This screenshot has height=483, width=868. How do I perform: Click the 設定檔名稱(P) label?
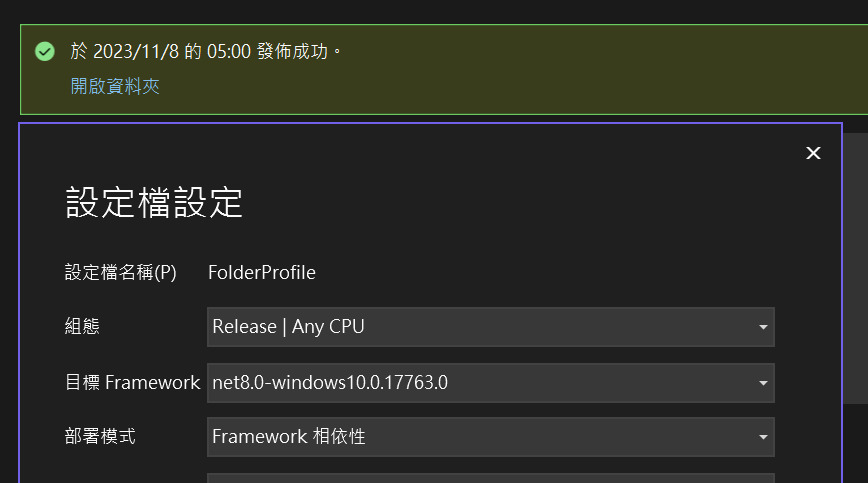121,272
